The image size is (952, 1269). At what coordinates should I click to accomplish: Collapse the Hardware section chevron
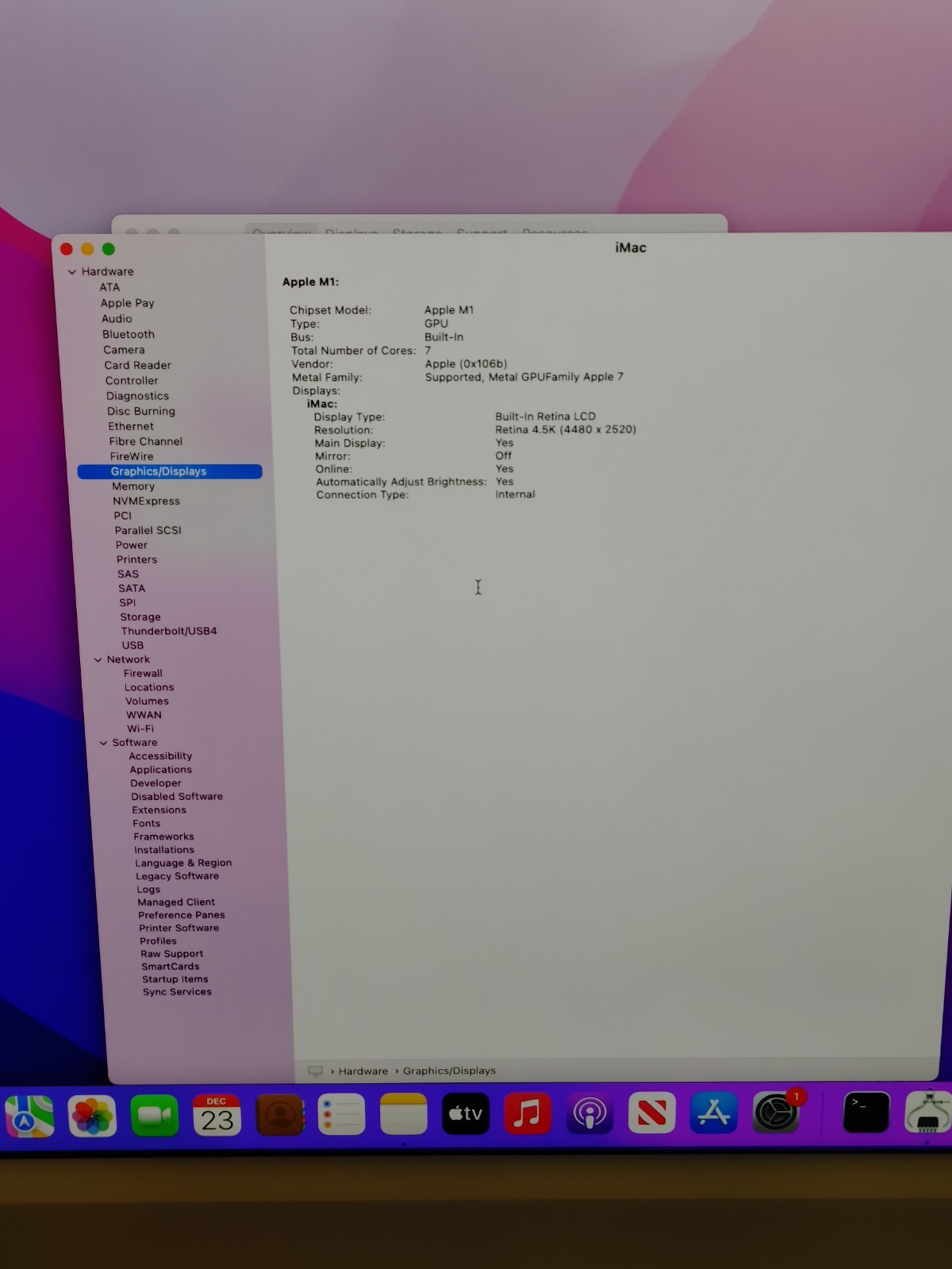pyautogui.click(x=72, y=272)
